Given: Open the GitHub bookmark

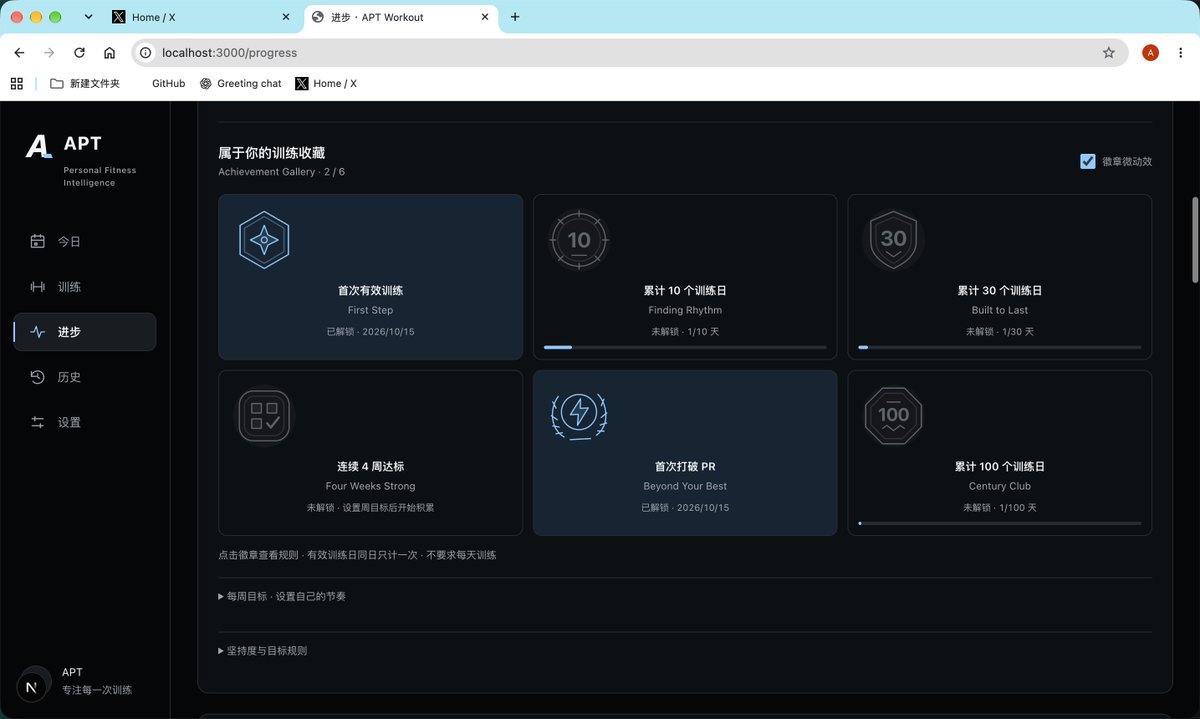Looking at the screenshot, I should pos(168,84).
